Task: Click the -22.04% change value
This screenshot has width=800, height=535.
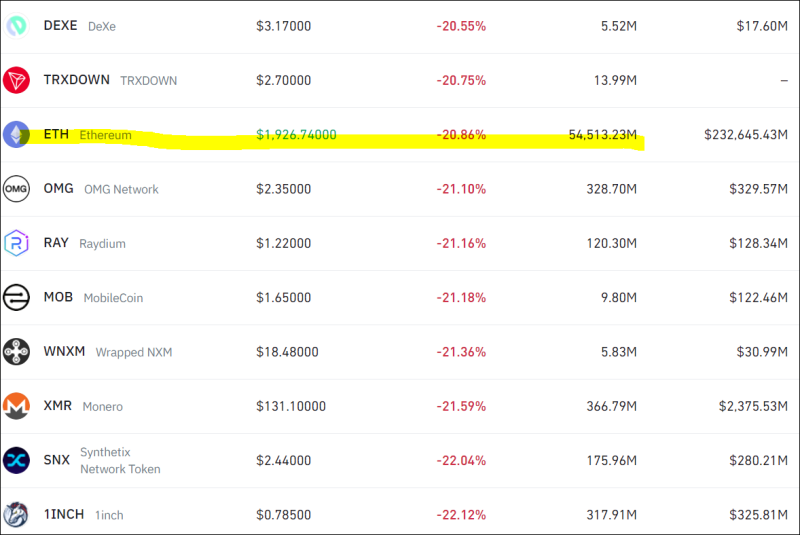Action: (x=461, y=461)
